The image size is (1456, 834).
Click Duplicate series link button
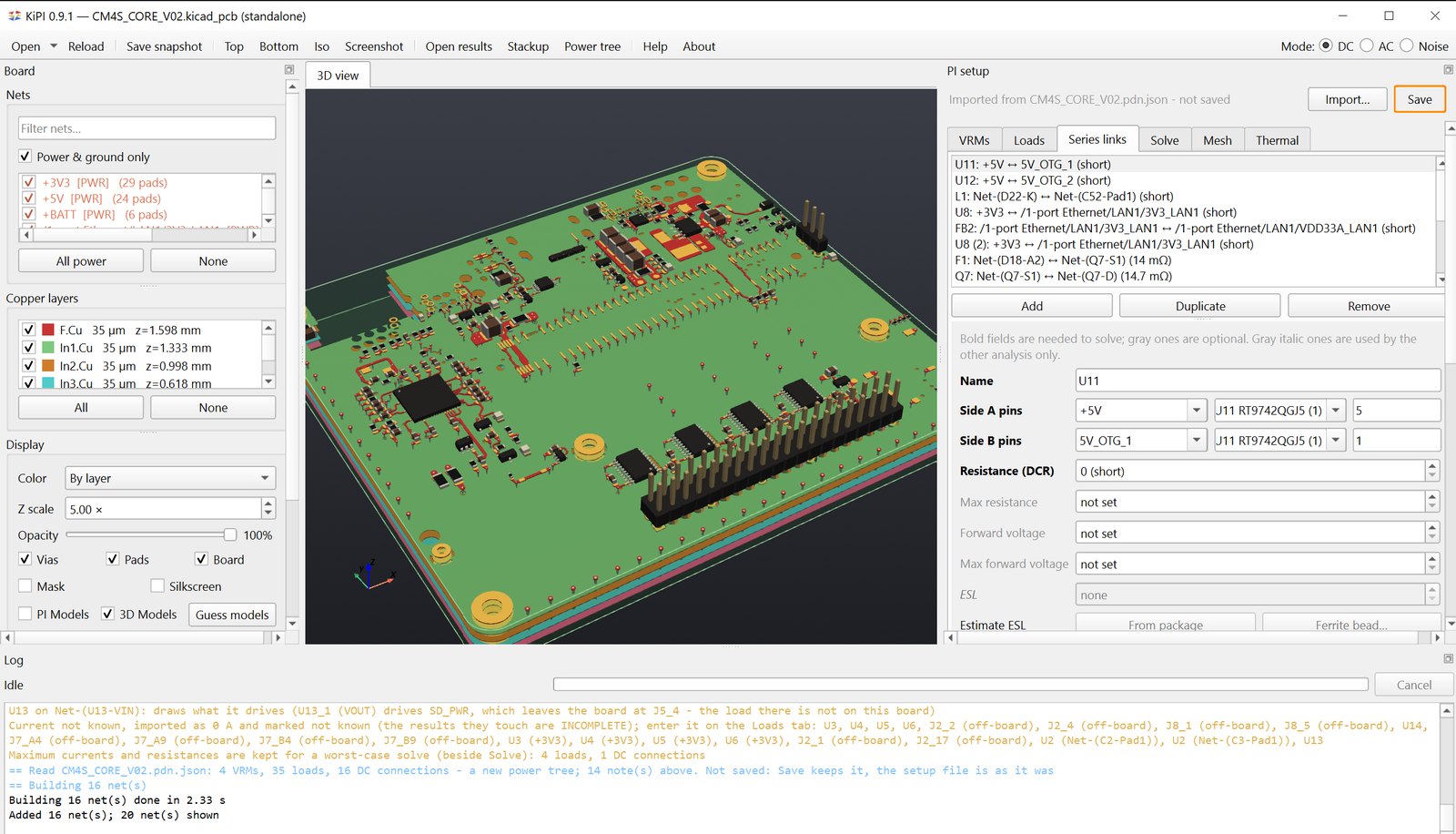1200,306
